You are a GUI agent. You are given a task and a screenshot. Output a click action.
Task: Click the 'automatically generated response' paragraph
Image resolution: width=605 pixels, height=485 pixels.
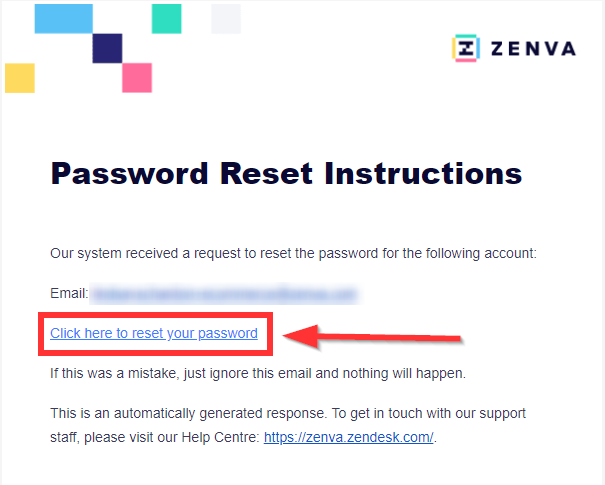click(288, 425)
